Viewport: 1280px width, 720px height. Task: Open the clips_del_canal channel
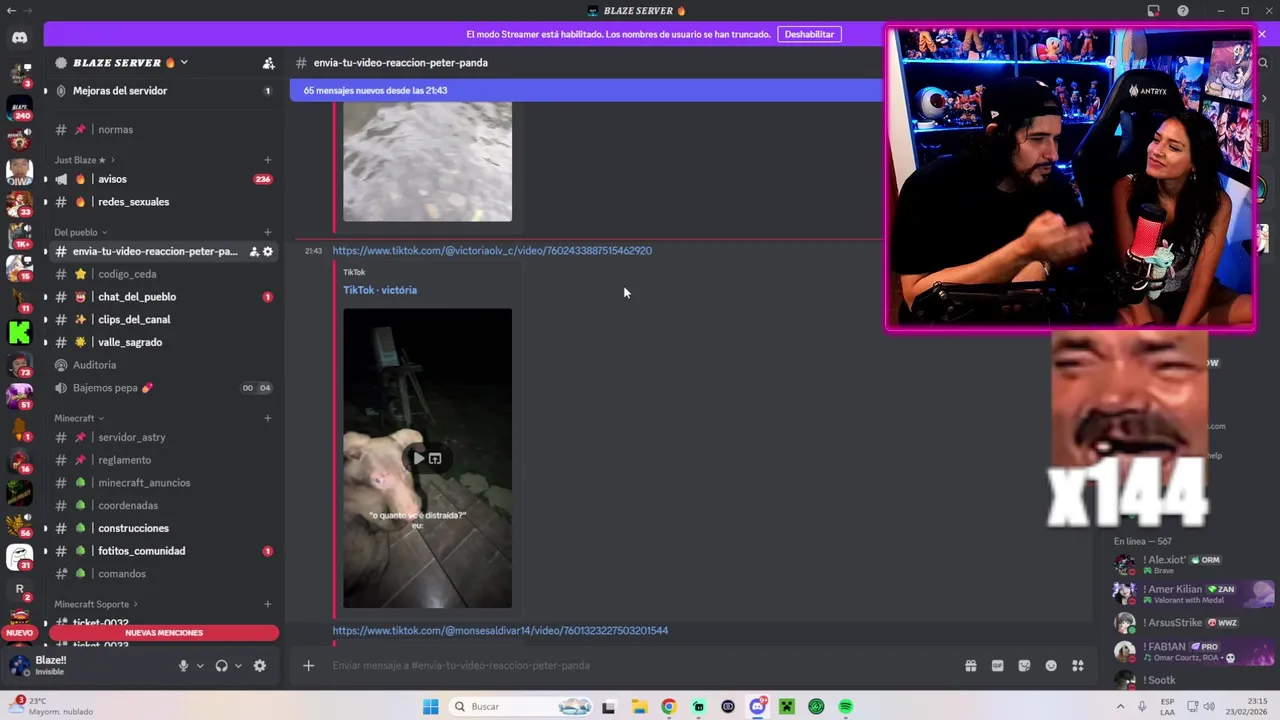click(x=164, y=320)
